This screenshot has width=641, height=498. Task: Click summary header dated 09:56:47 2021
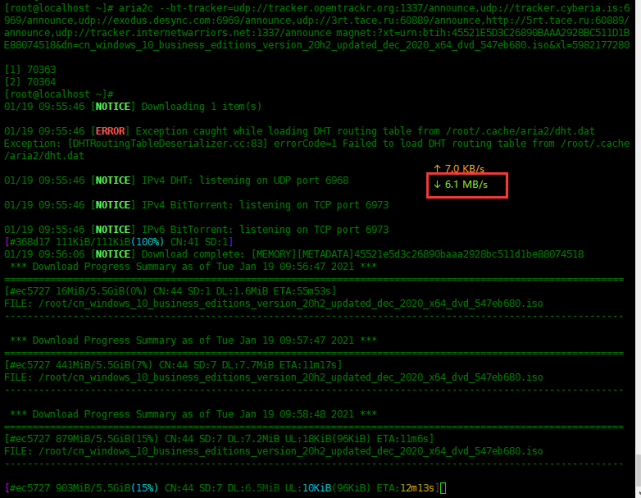[x=193, y=267]
